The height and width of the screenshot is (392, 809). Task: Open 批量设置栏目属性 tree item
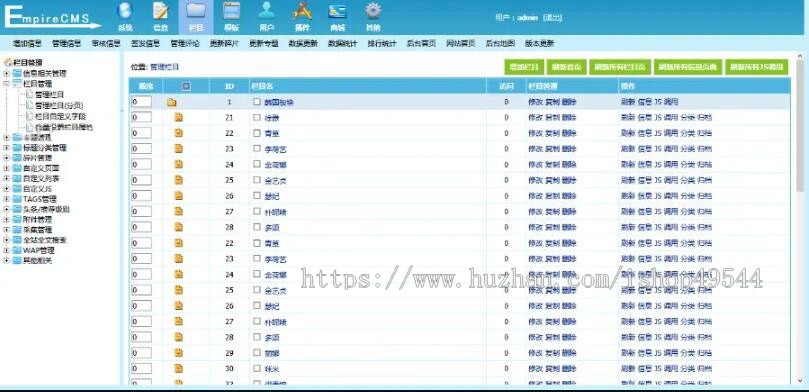[x=64, y=127]
